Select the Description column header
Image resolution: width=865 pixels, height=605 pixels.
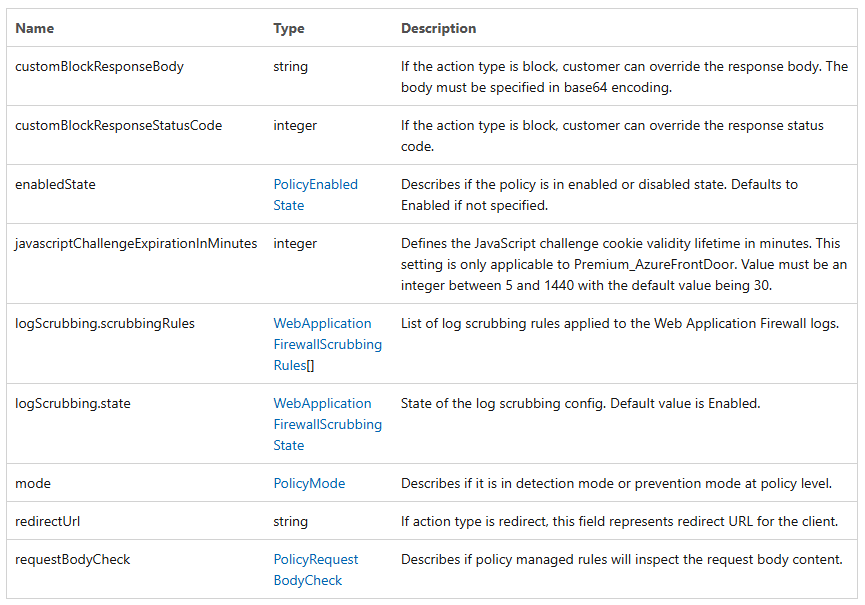(x=439, y=28)
